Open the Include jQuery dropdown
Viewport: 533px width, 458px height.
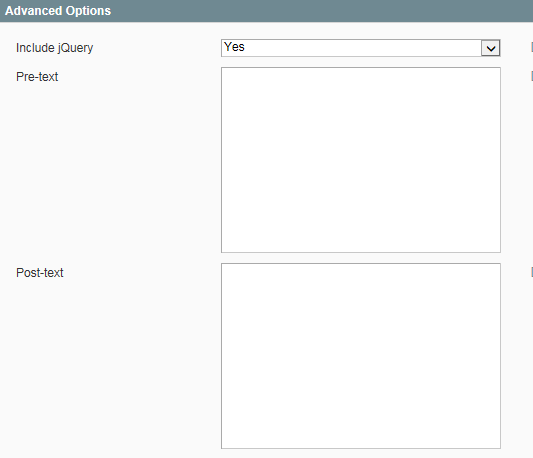[x=361, y=48]
